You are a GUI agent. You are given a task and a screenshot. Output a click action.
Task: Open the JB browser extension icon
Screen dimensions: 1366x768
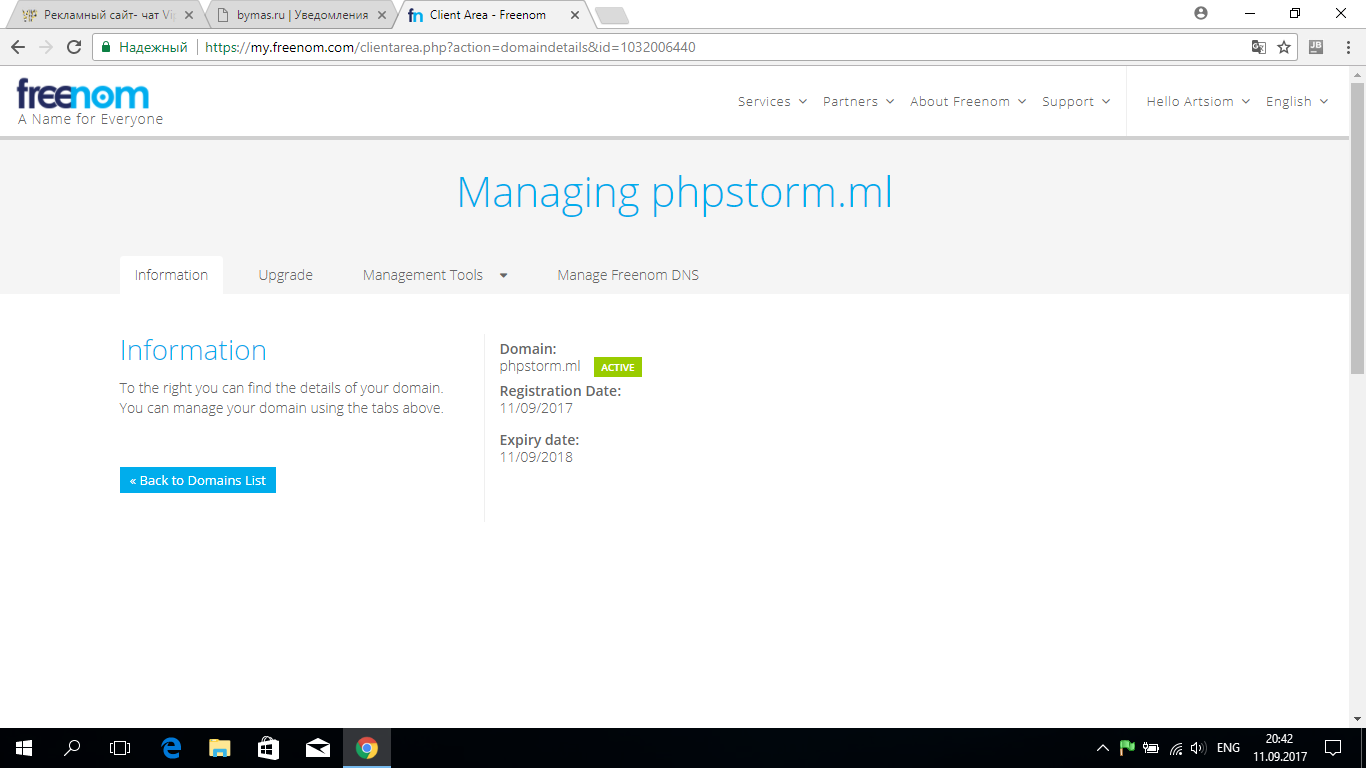pos(1316,47)
